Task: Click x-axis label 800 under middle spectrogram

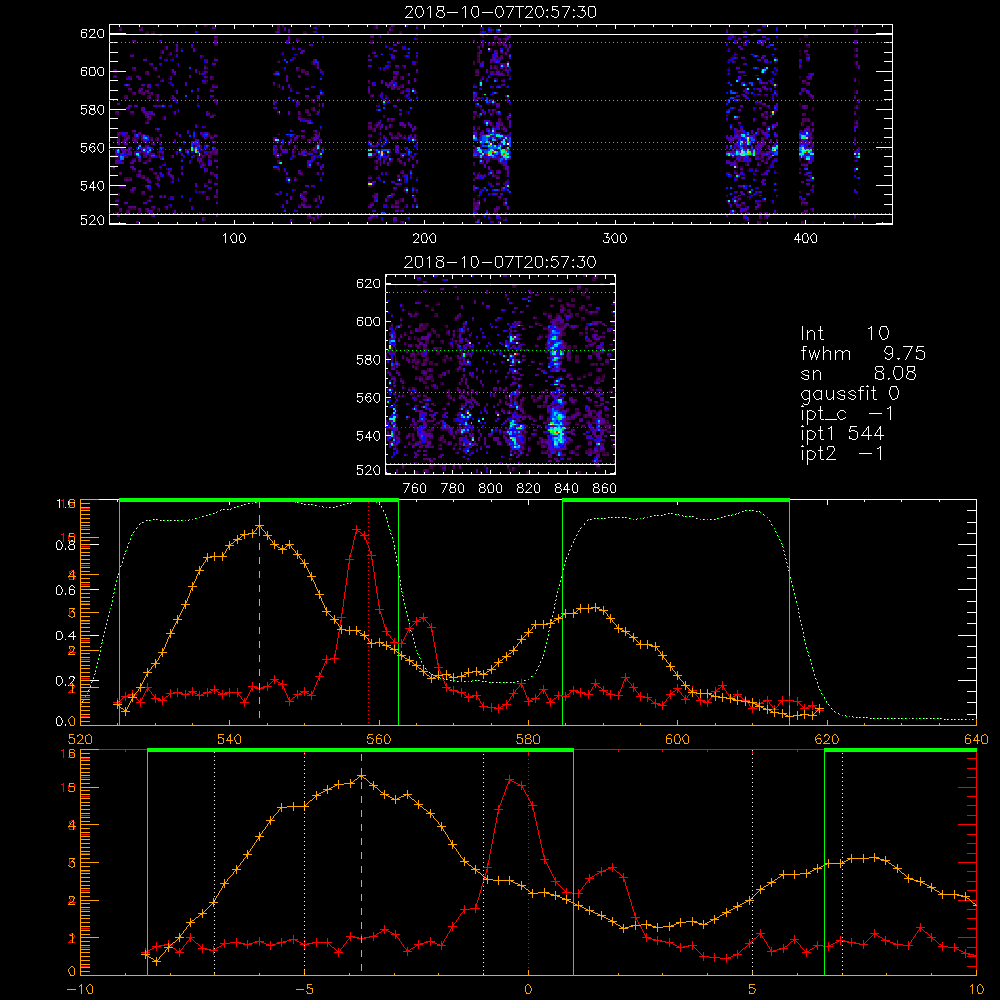Action: click(x=490, y=489)
